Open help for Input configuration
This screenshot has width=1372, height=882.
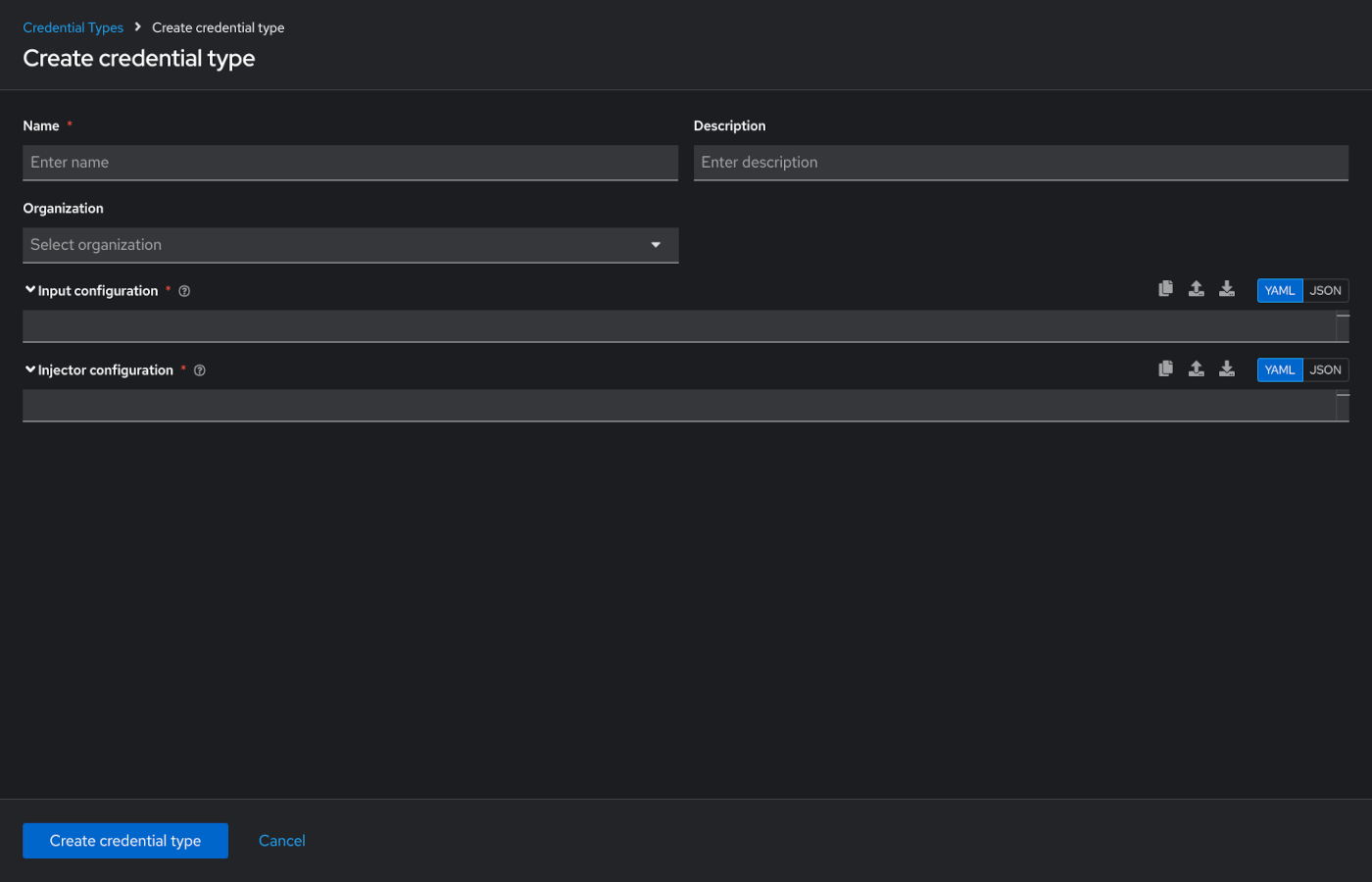[184, 291]
